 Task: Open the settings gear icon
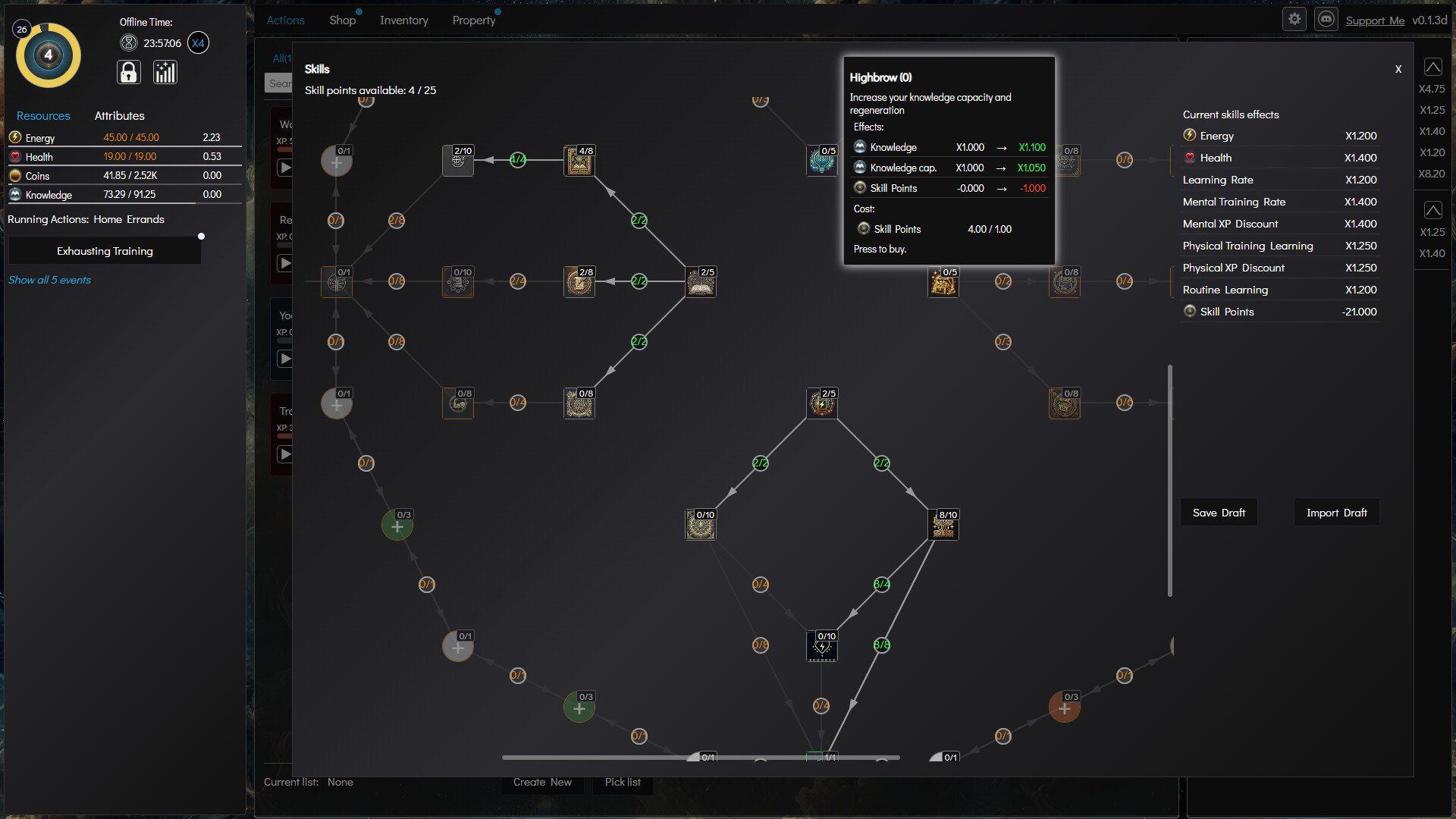[1294, 19]
